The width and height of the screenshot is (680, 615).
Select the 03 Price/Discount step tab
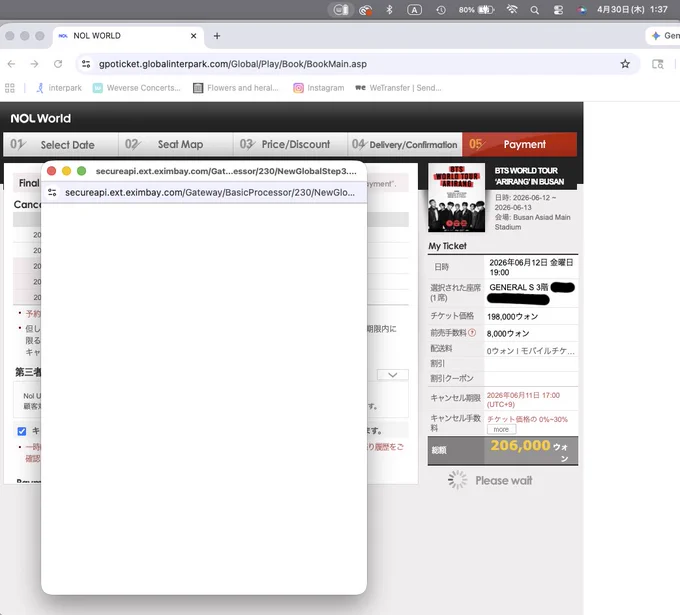(290, 144)
